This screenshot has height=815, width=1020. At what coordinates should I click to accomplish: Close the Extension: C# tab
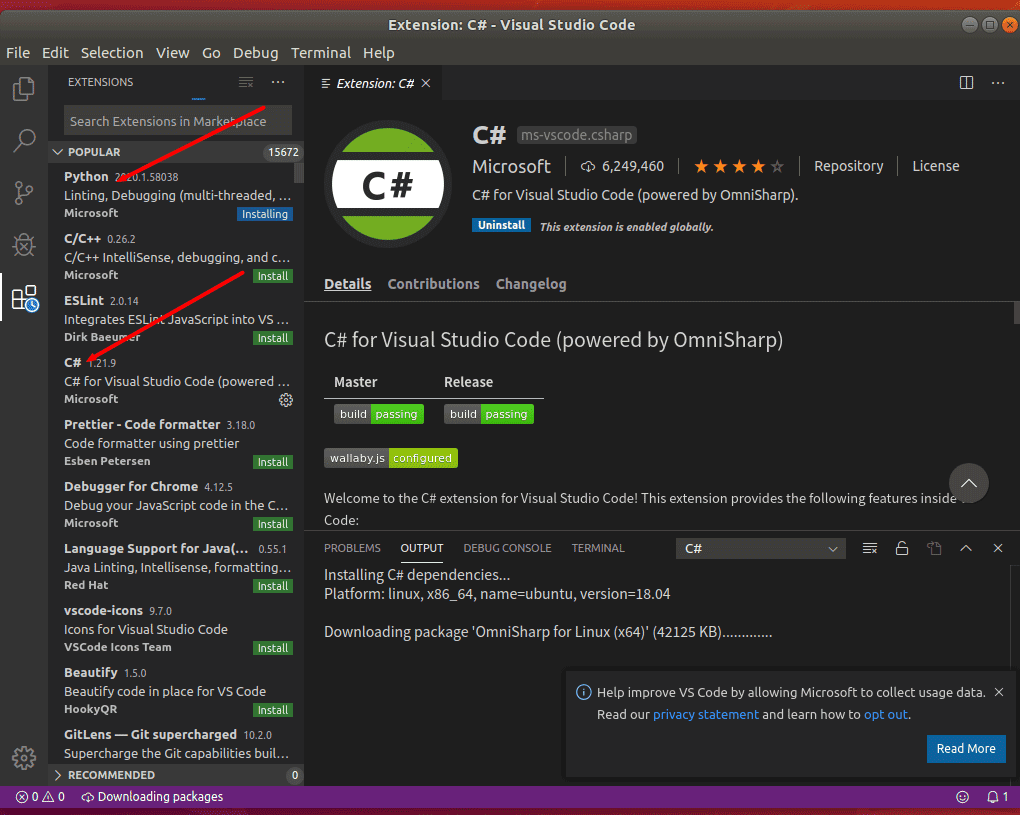[426, 83]
